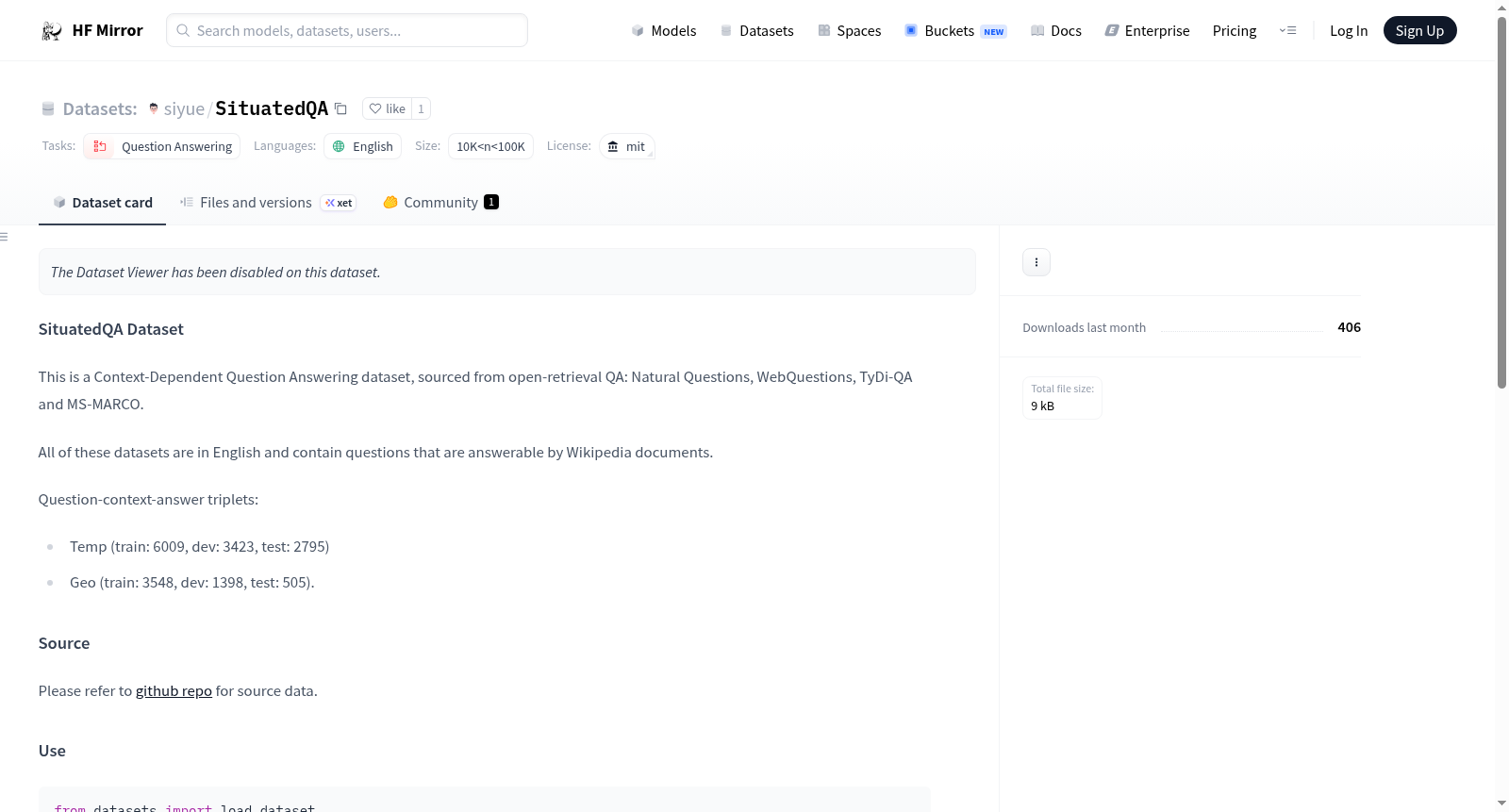Click the Dataset Viewer disabled notice
Image resolution: width=1509 pixels, height=812 pixels.
pyautogui.click(x=507, y=272)
